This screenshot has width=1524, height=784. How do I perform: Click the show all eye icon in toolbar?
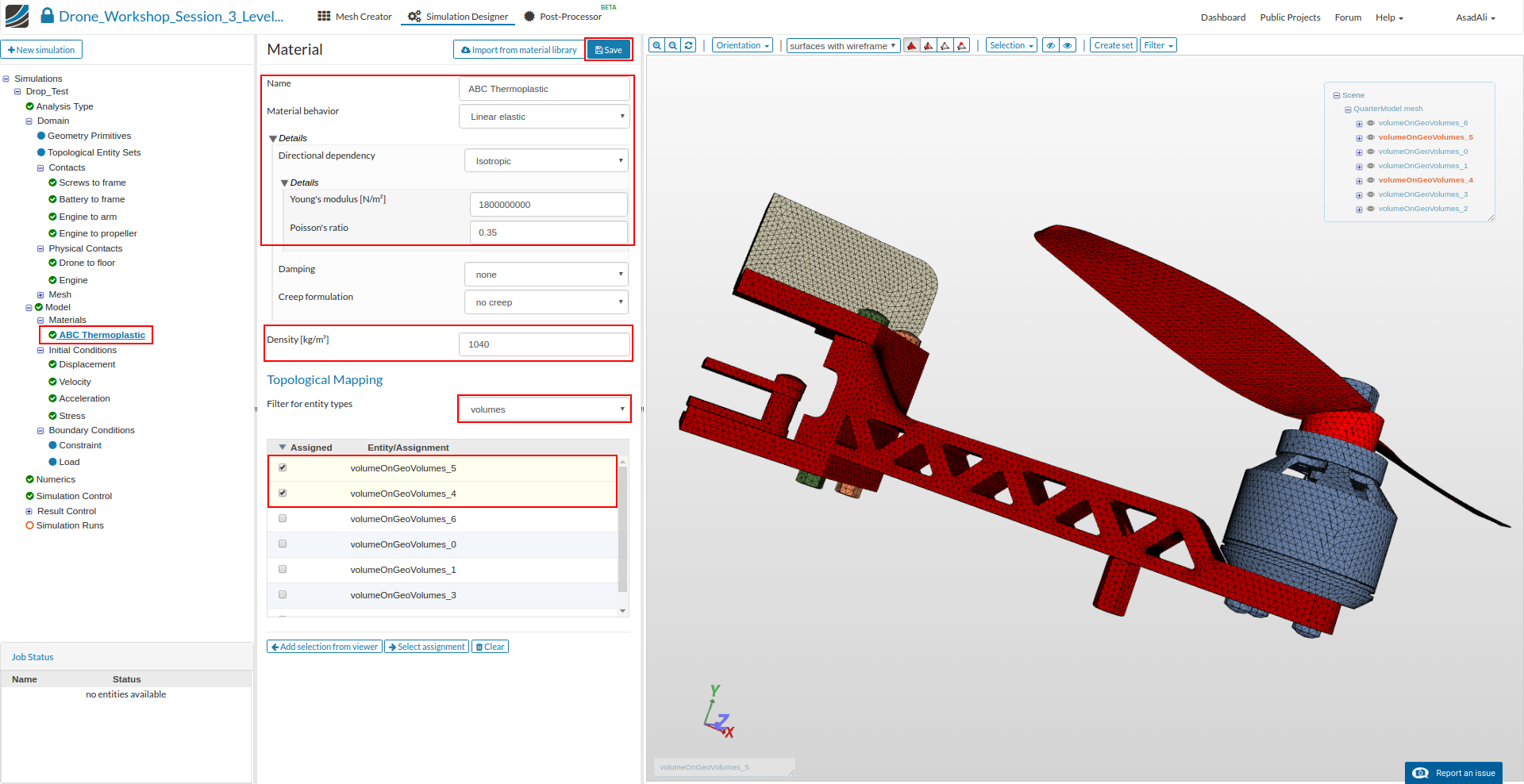(x=1068, y=45)
